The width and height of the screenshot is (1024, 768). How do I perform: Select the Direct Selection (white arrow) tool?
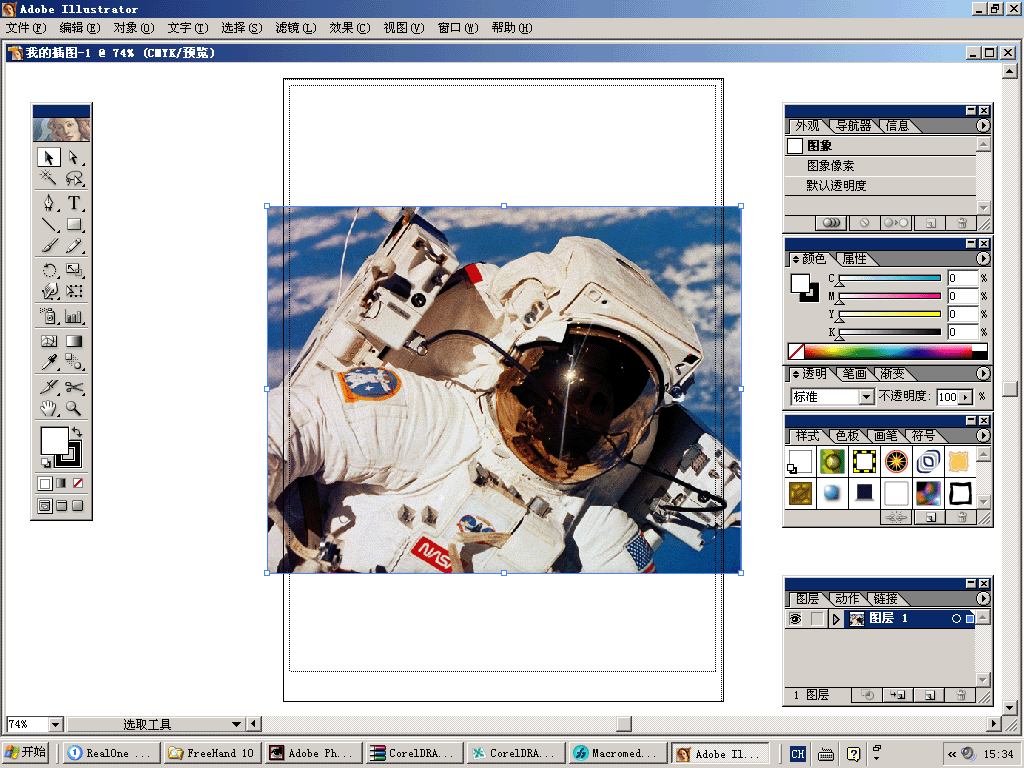(73, 157)
